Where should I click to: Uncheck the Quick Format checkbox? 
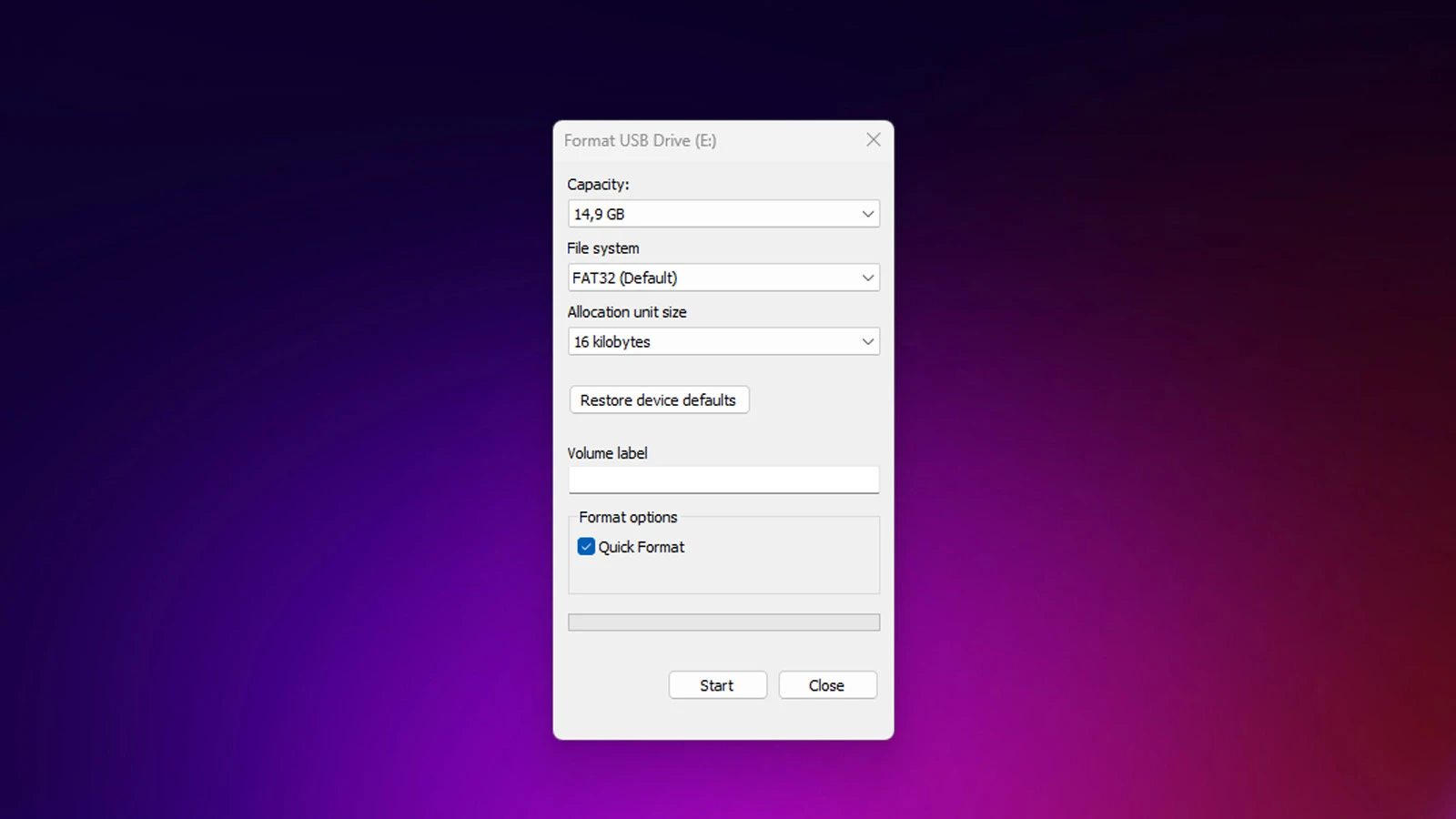tap(586, 547)
